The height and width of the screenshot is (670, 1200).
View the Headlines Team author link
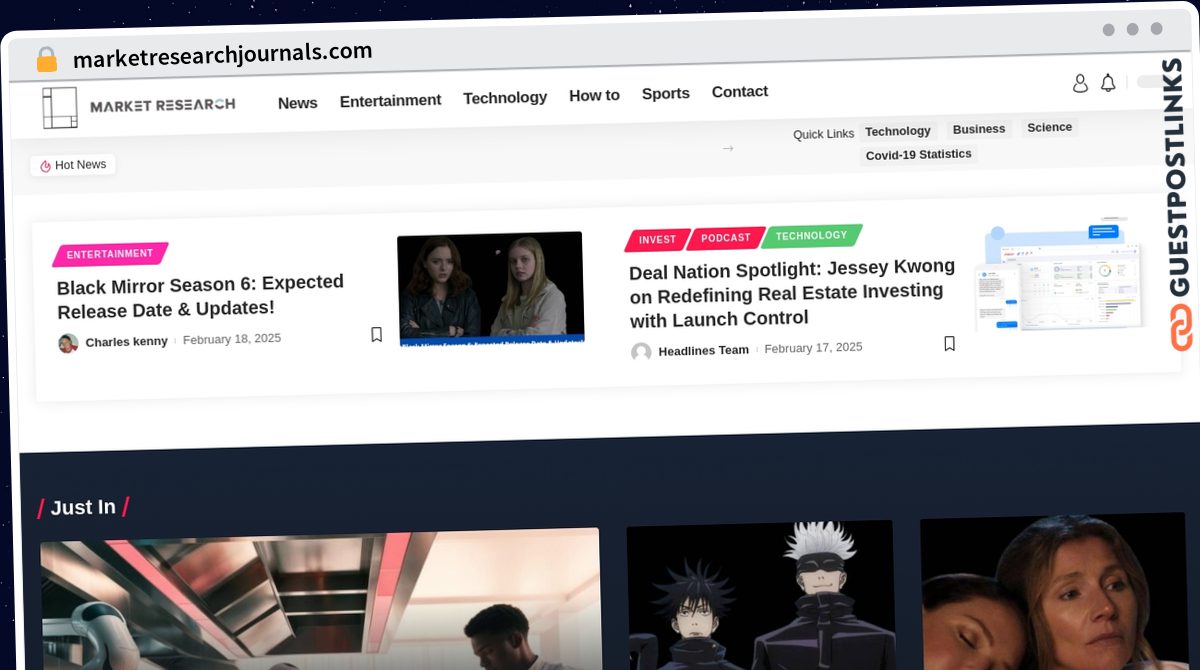pyautogui.click(x=703, y=351)
